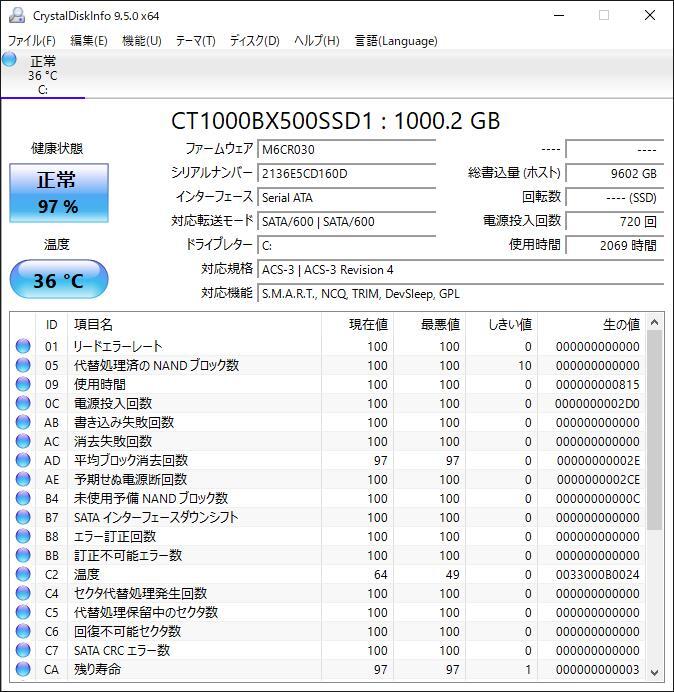This screenshot has height=692, width=674.
Task: Click threshold value 10 in the 05 row
Action: pos(525,366)
